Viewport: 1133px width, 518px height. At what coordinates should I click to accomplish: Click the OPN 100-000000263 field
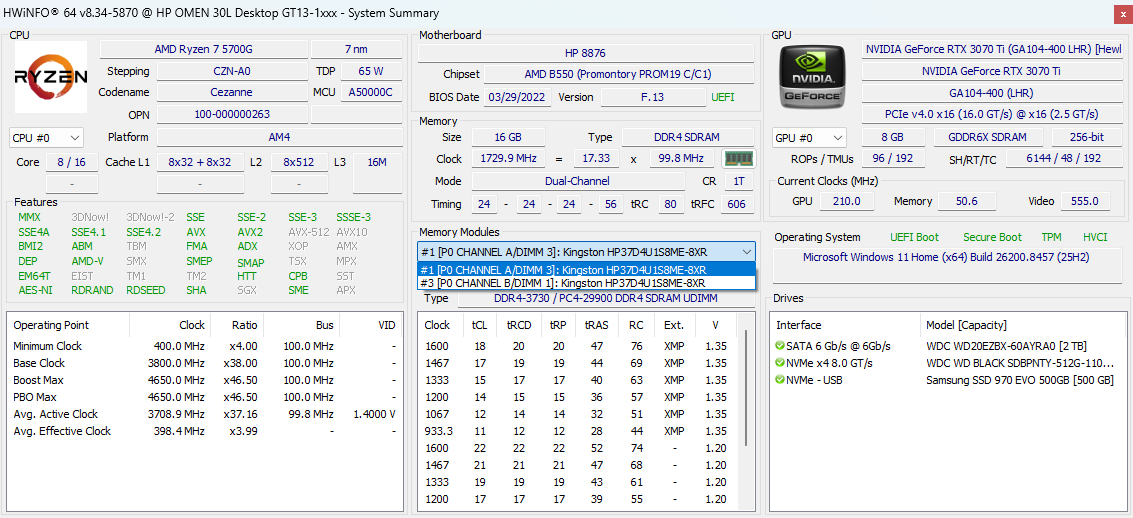tap(232, 114)
